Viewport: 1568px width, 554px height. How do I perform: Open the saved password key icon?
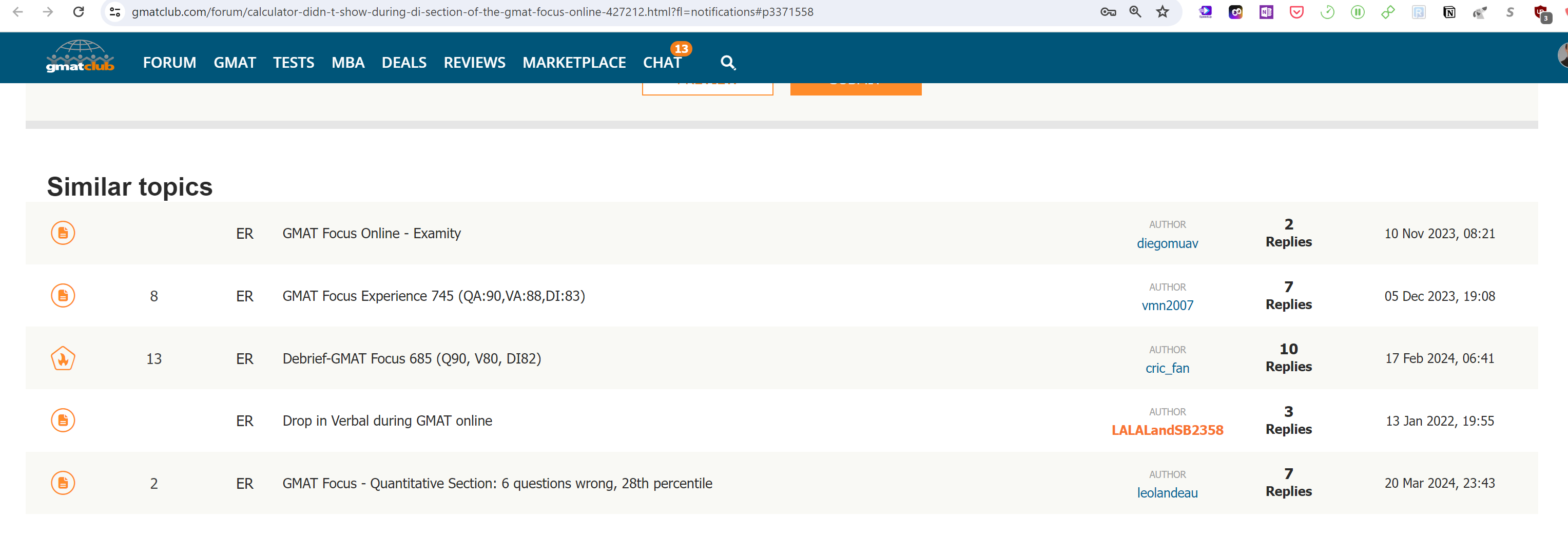1108,12
